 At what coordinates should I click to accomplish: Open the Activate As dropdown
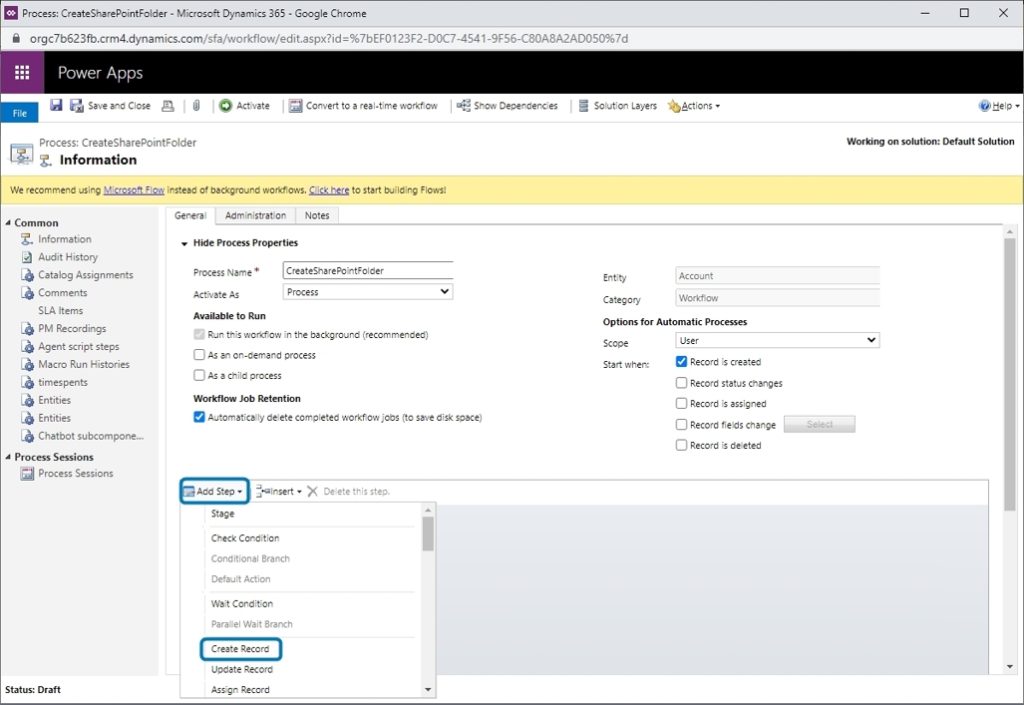[367, 290]
